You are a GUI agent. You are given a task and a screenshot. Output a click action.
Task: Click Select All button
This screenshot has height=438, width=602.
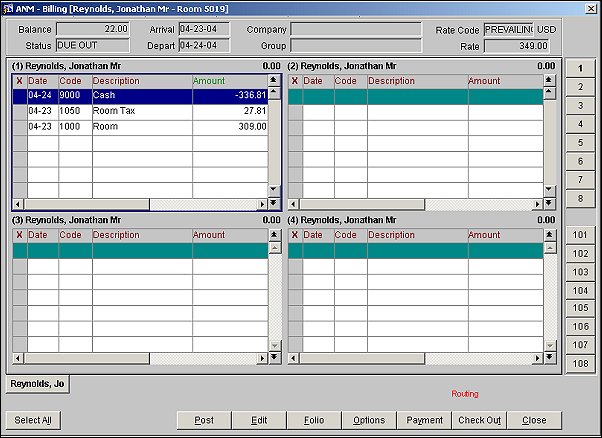33,420
